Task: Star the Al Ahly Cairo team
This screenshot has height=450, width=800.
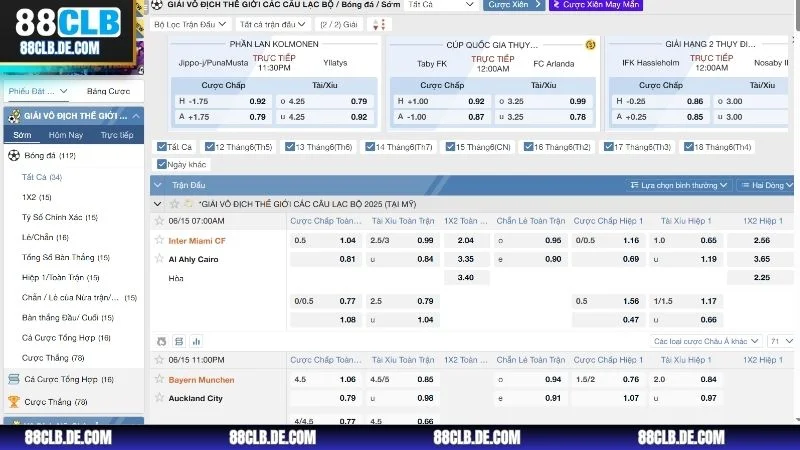Action: click(x=159, y=258)
